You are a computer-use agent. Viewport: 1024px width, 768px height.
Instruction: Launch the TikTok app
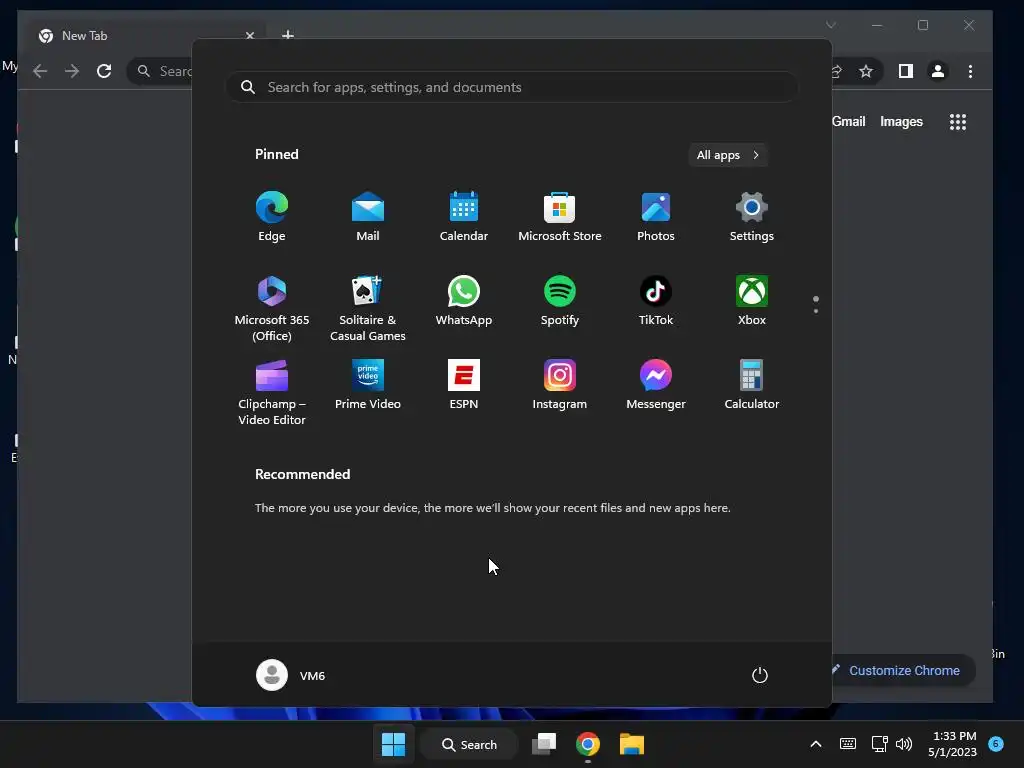pos(656,300)
